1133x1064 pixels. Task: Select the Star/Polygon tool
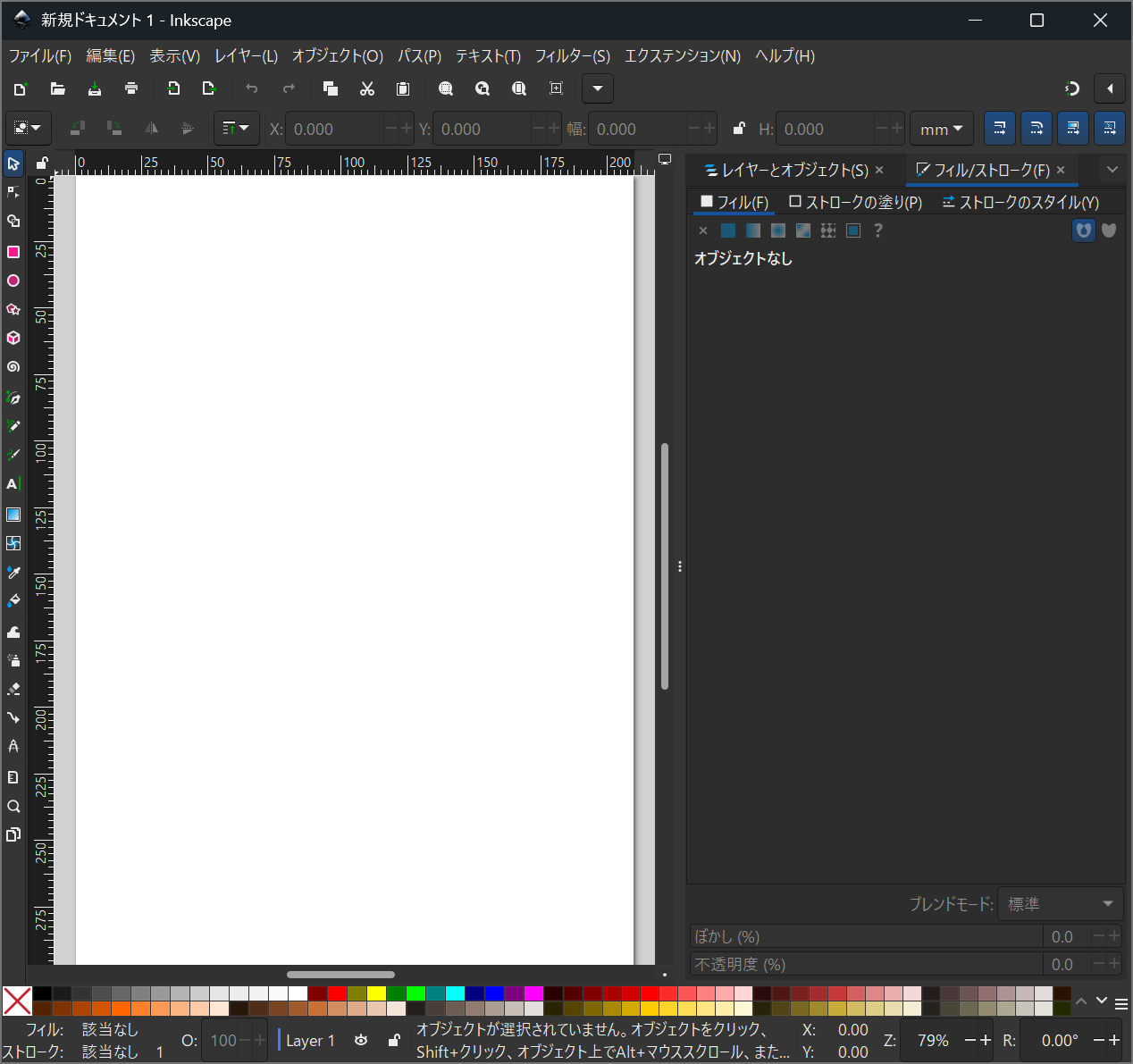pos(13,309)
